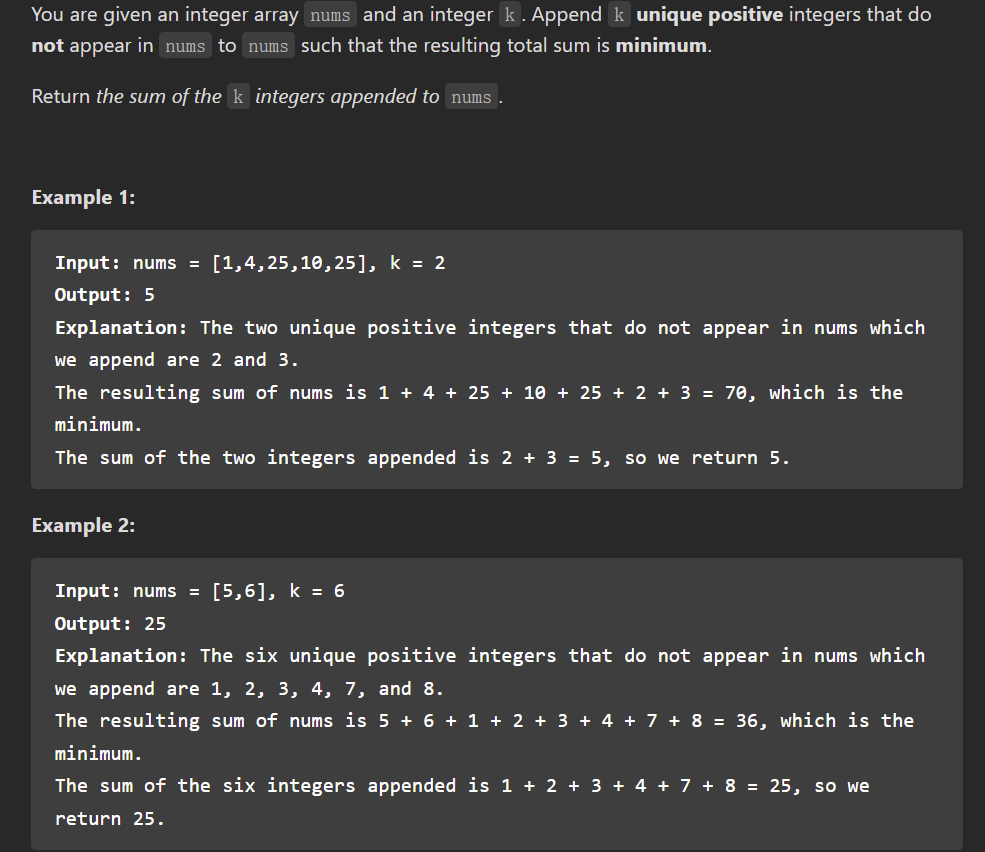985x852 pixels.
Task: Click the "= 70" result in Example 1
Action: tap(727, 393)
